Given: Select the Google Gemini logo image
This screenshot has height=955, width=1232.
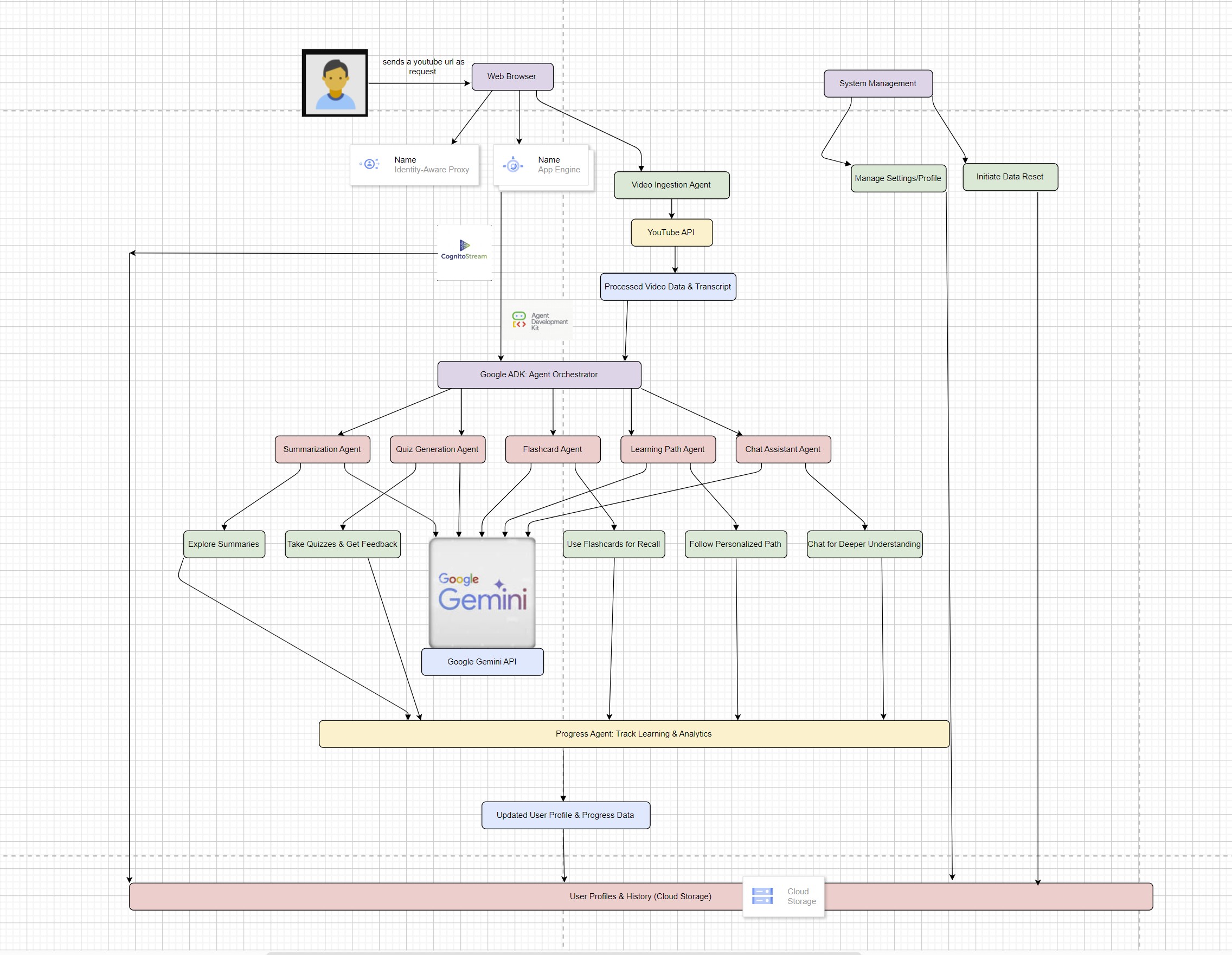Looking at the screenshot, I should tap(482, 592).
